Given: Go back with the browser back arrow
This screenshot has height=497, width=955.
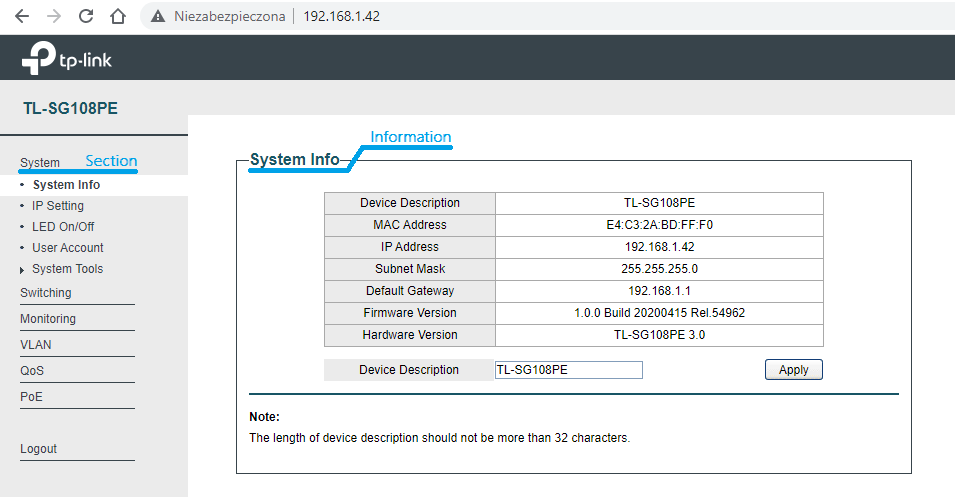Looking at the screenshot, I should tap(22, 16).
